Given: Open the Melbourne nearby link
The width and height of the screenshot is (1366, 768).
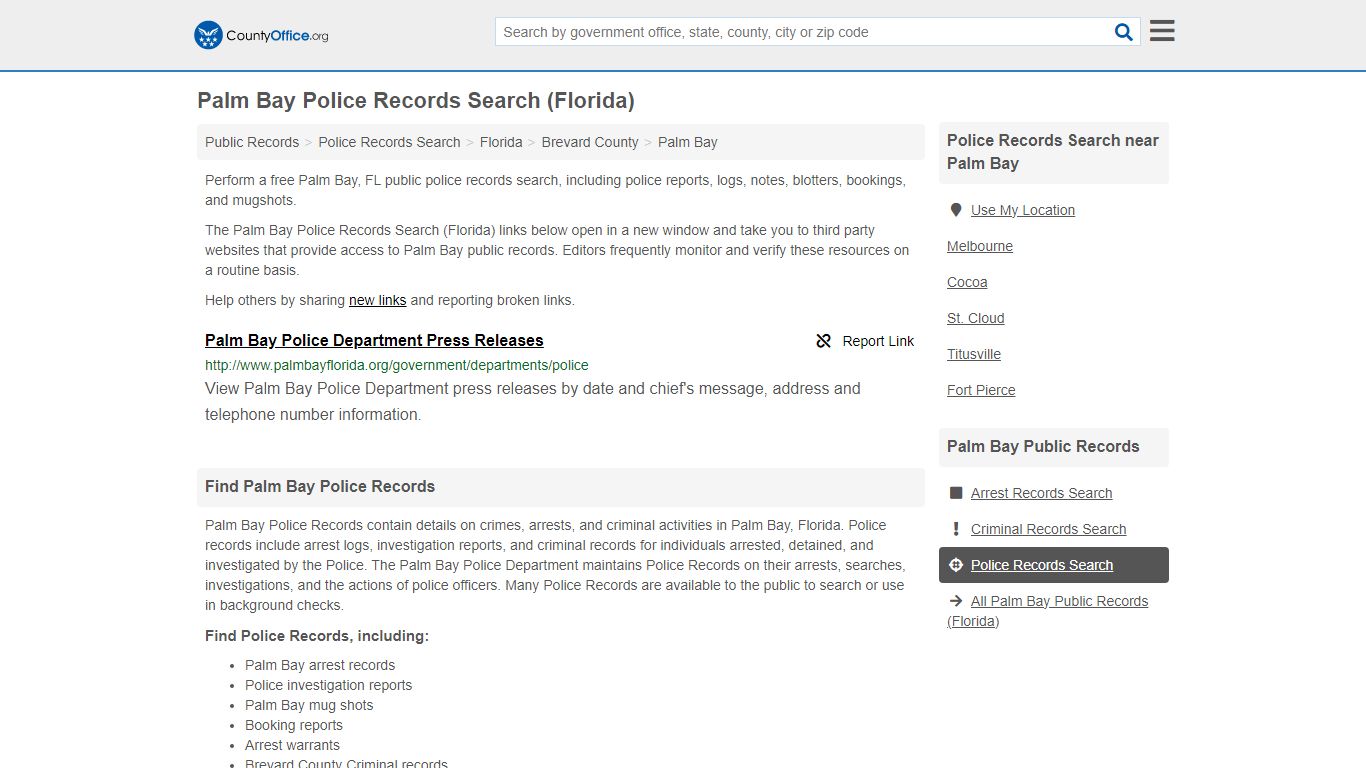Looking at the screenshot, I should (980, 246).
